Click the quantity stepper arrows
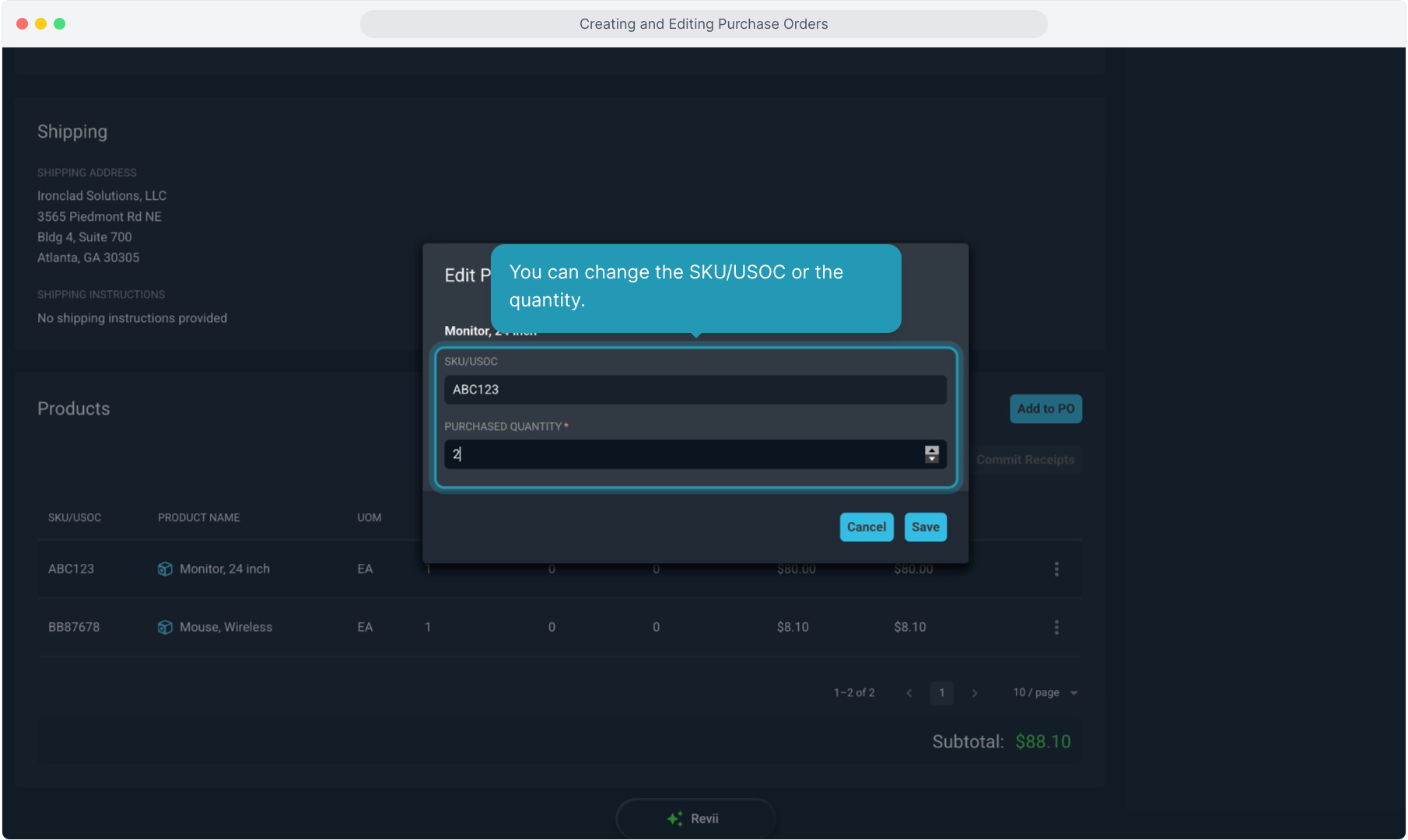This screenshot has width=1408, height=840. 931,454
